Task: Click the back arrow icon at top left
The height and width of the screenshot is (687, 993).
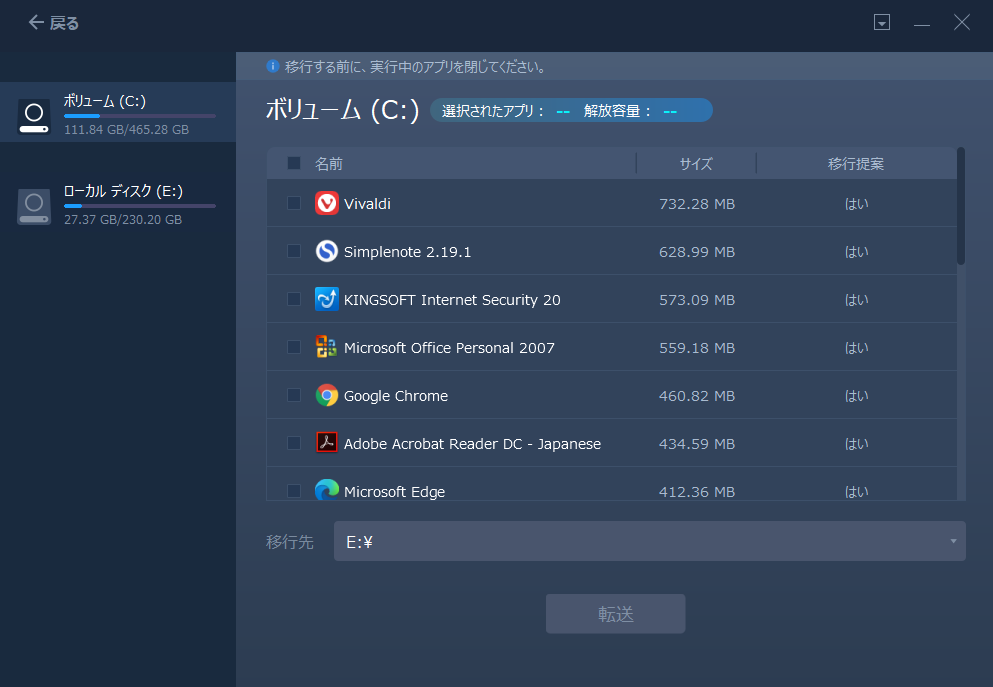Action: point(36,23)
